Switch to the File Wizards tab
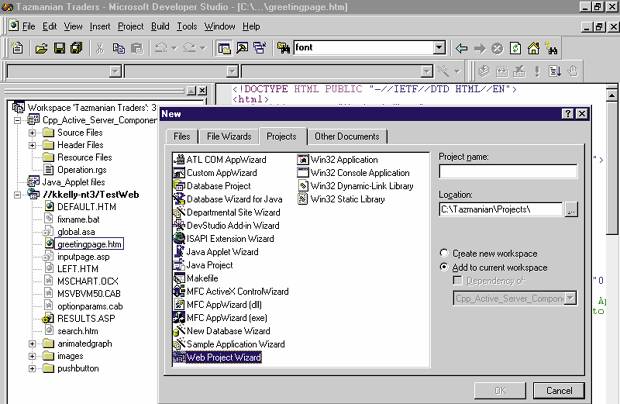 point(229,136)
